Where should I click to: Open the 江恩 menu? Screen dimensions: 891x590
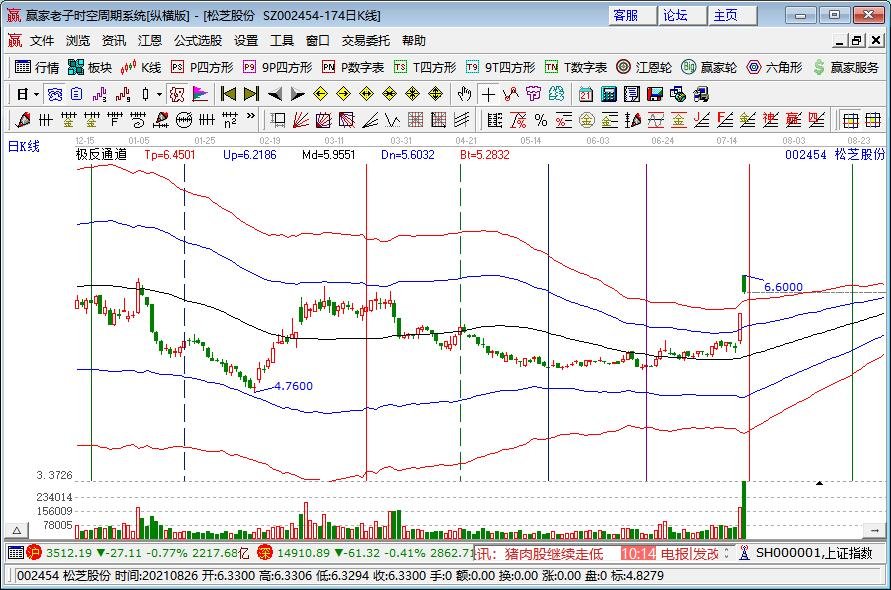(x=149, y=40)
